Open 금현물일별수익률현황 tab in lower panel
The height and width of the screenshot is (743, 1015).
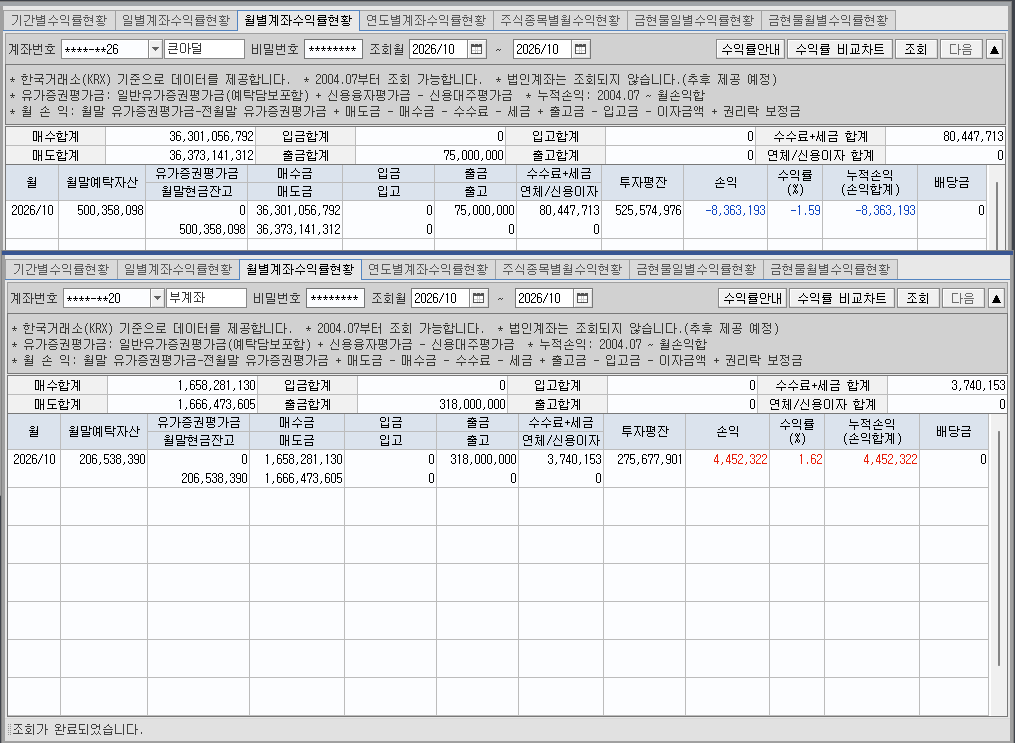[x=696, y=269]
